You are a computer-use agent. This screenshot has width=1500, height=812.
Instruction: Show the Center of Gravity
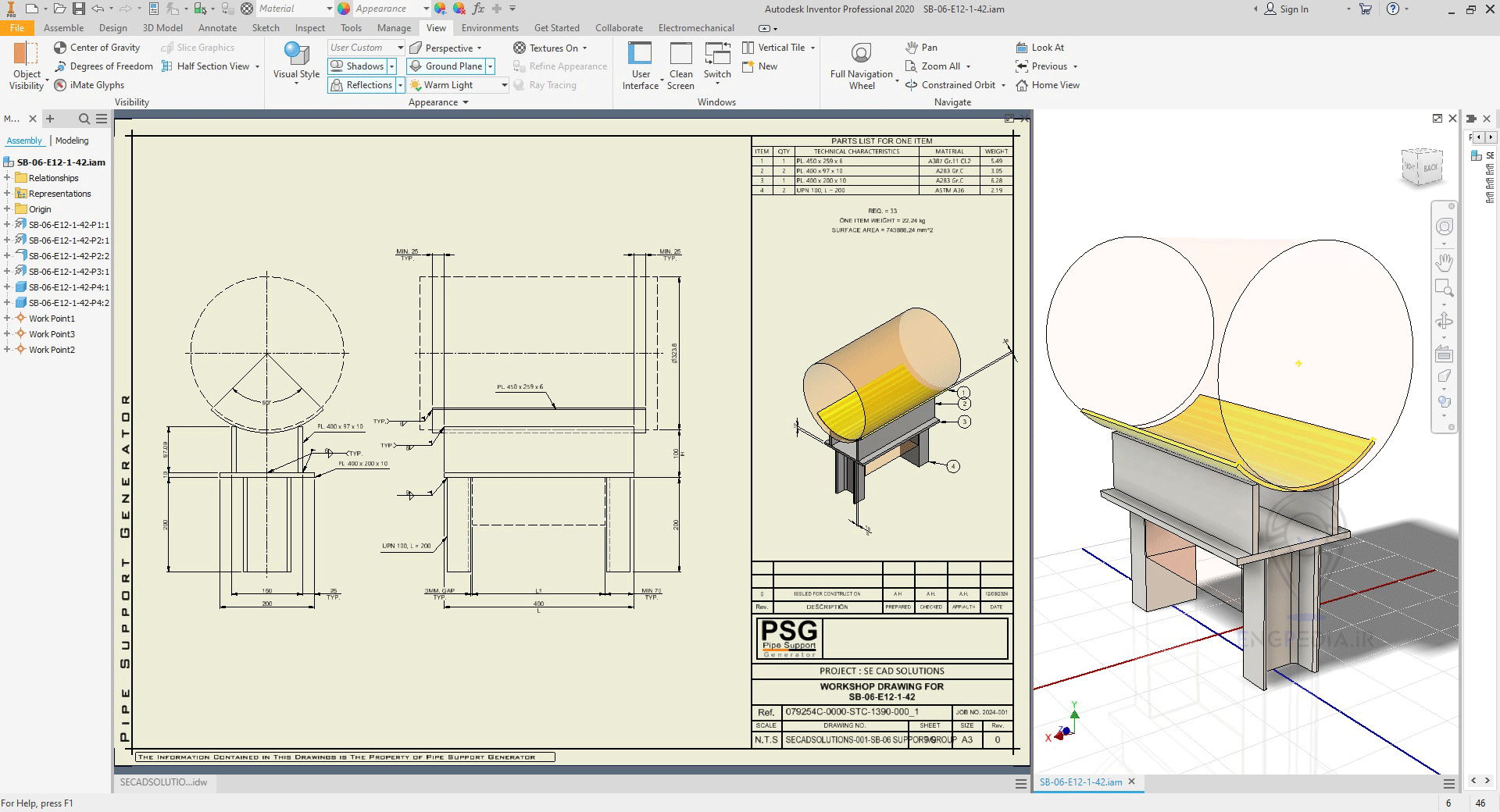(96, 47)
